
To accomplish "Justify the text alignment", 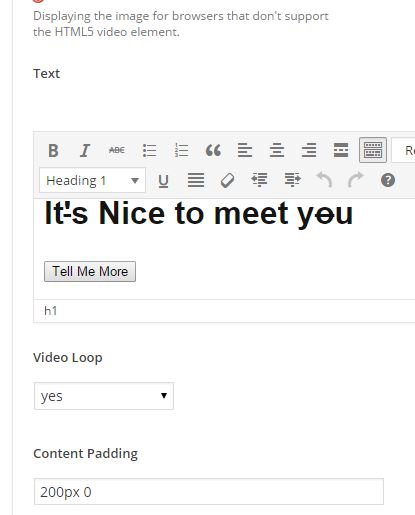I will click(x=196, y=181).
